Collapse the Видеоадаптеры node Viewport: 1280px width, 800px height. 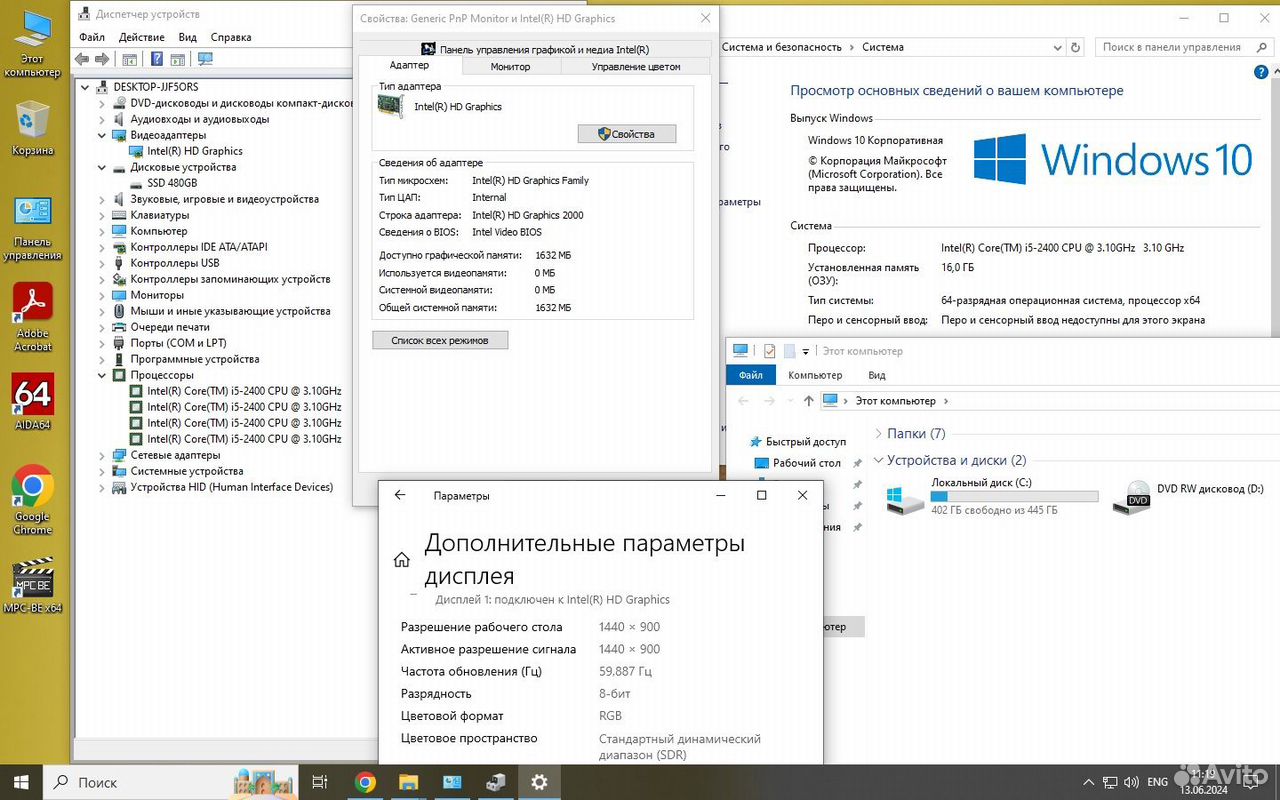coord(102,135)
